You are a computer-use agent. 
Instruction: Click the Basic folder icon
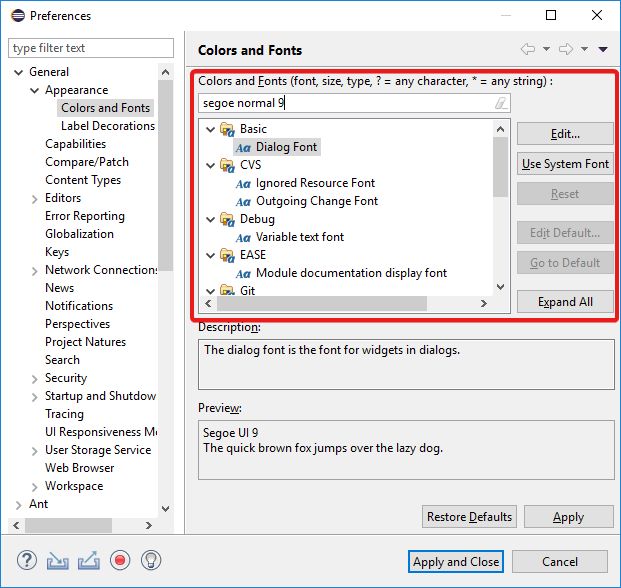point(227,129)
